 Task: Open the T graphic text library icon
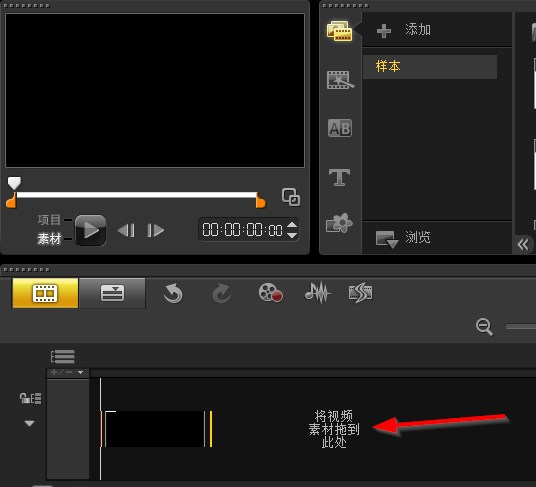coord(339,177)
